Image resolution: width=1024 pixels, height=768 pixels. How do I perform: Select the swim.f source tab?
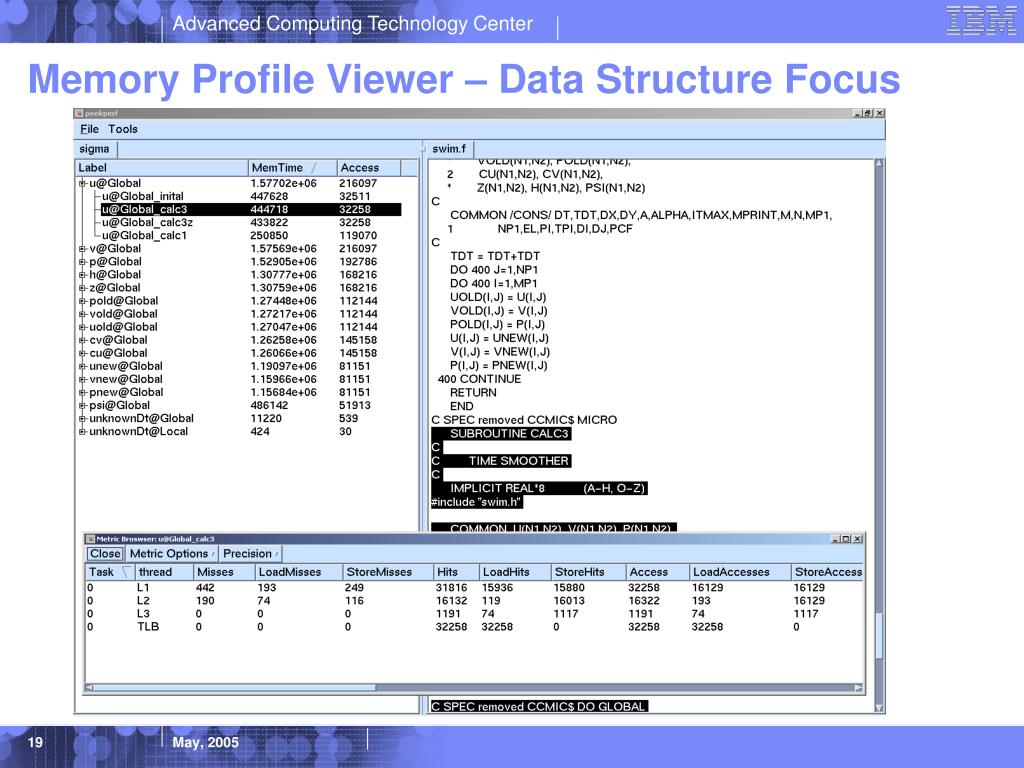(x=449, y=149)
